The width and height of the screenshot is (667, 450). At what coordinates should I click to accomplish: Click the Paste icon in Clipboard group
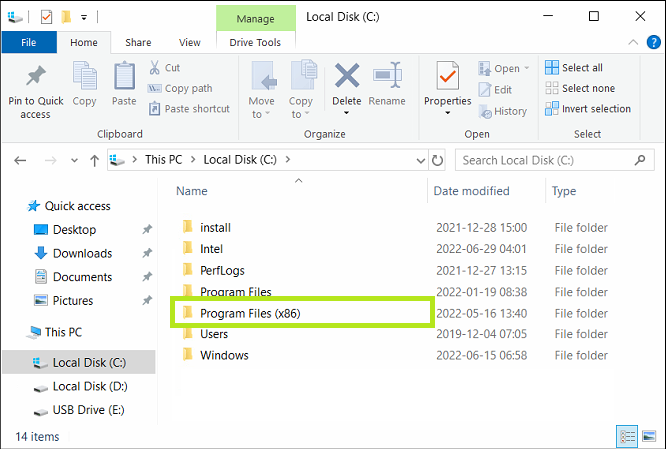[x=124, y=78]
